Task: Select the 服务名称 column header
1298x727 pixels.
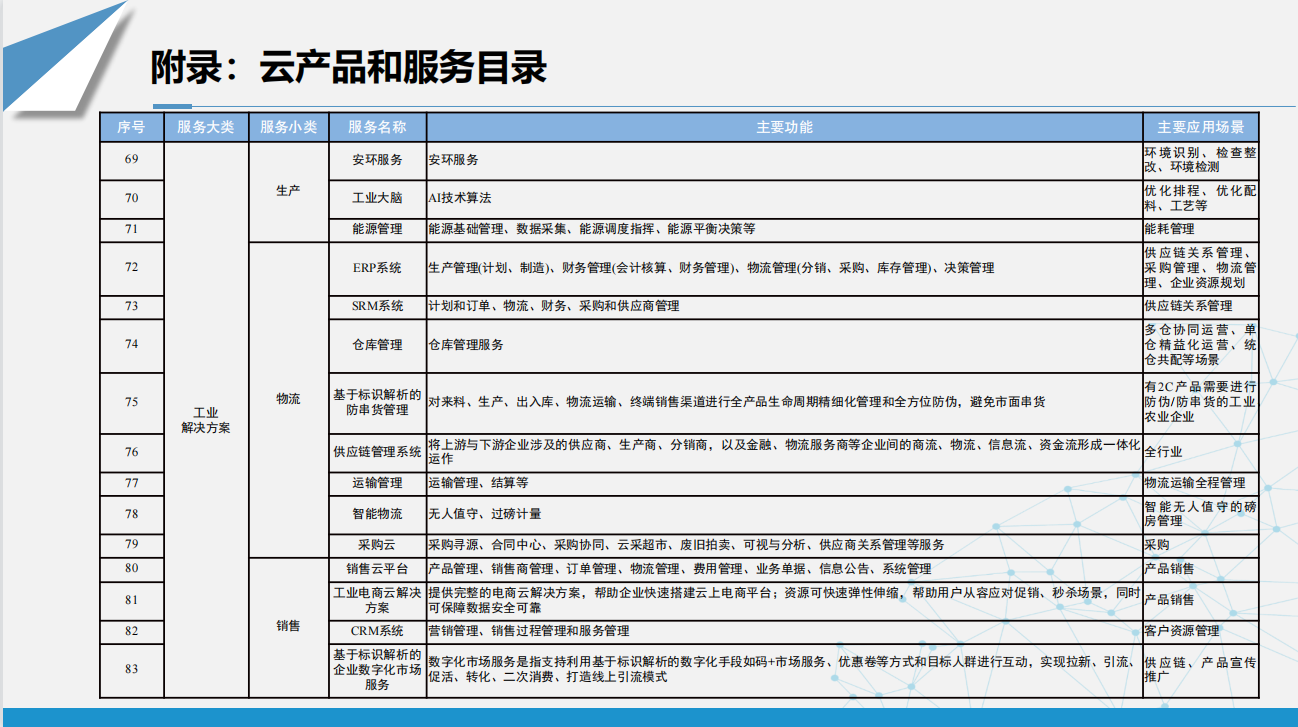Action: (x=377, y=127)
